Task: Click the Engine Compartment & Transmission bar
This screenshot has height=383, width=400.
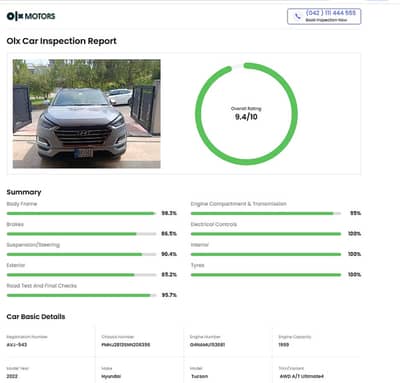Action: (x=266, y=213)
